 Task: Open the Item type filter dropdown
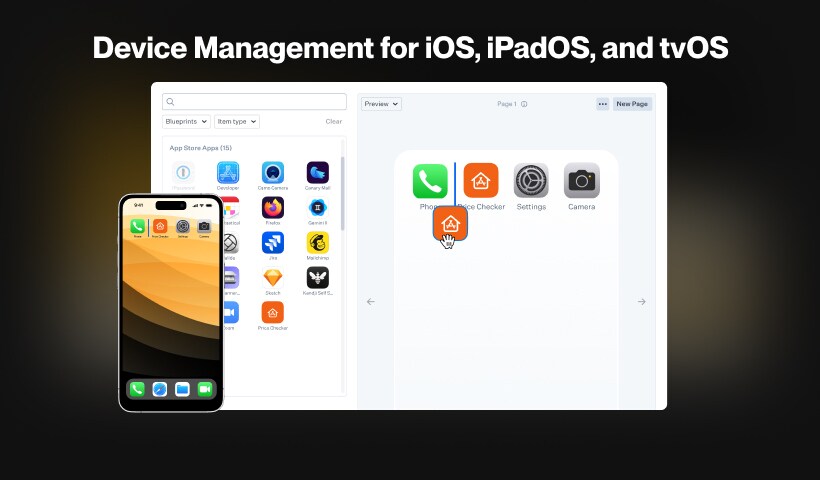pyautogui.click(x=237, y=121)
